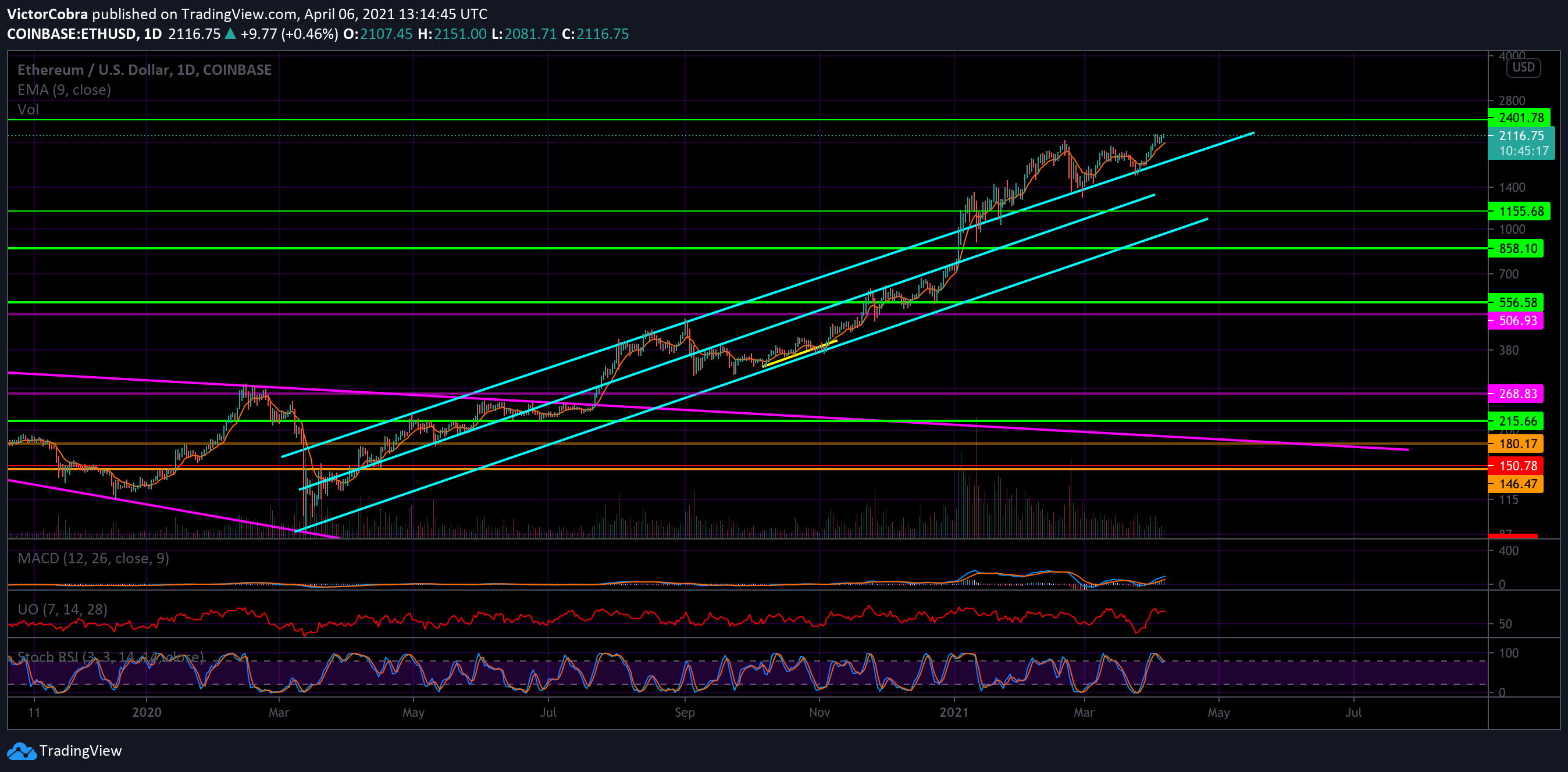Select the 1155.68 price level label
The image size is (1568, 772).
pos(1519,211)
